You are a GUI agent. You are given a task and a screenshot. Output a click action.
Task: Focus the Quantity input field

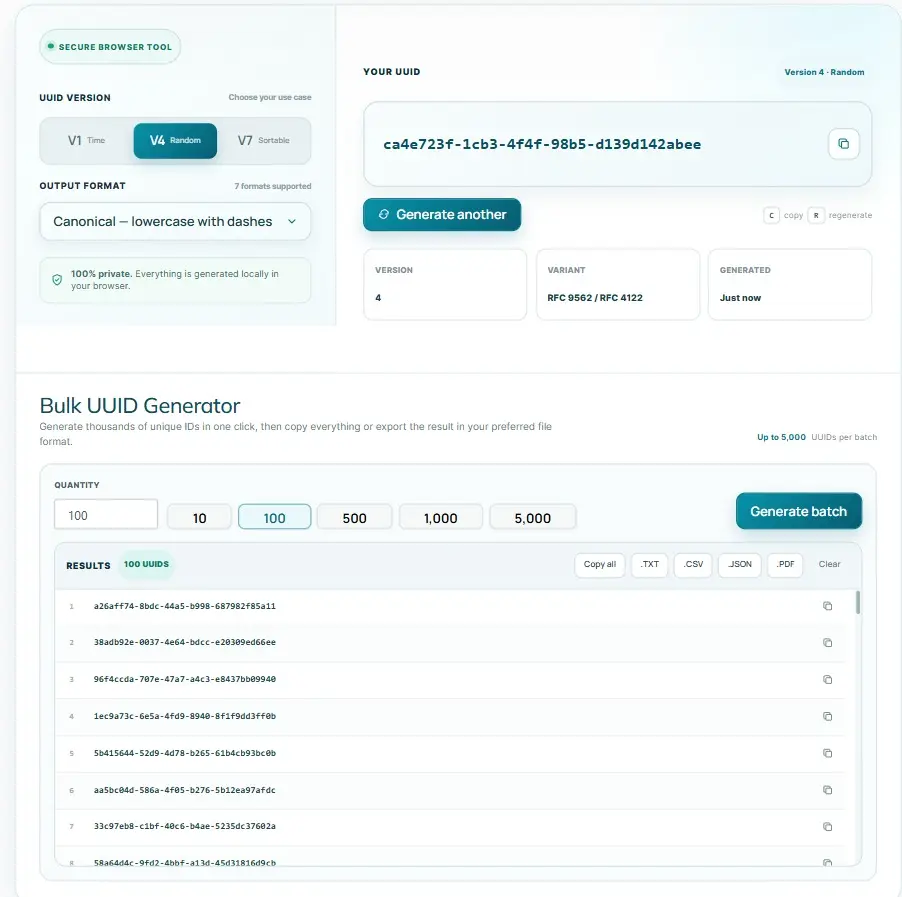click(x=106, y=514)
